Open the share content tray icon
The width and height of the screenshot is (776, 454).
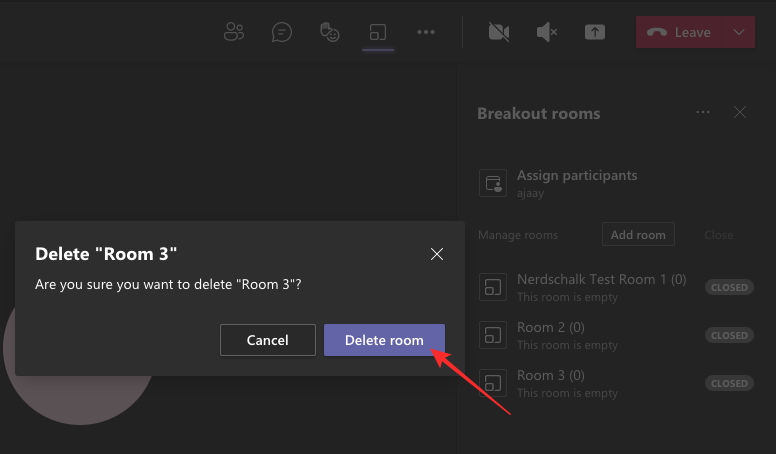pyautogui.click(x=595, y=32)
